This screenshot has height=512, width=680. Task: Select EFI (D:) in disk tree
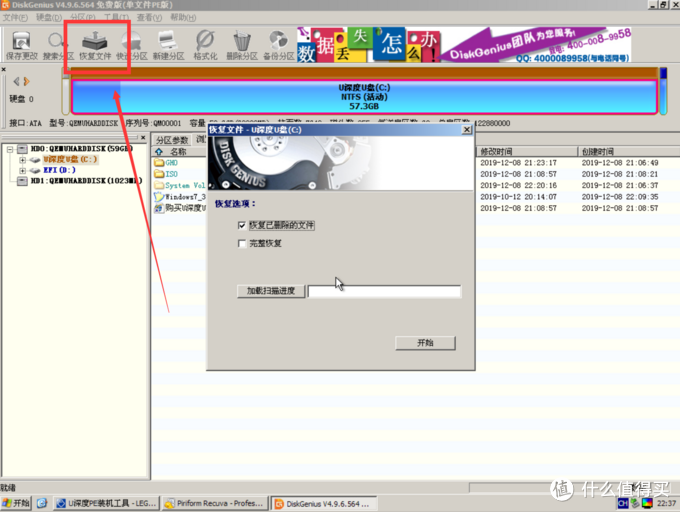(x=59, y=170)
